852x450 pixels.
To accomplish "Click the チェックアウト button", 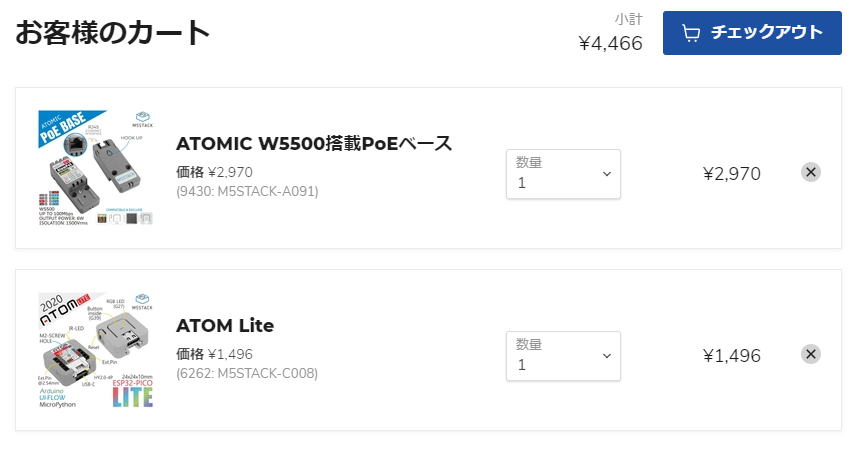I will 752,33.
